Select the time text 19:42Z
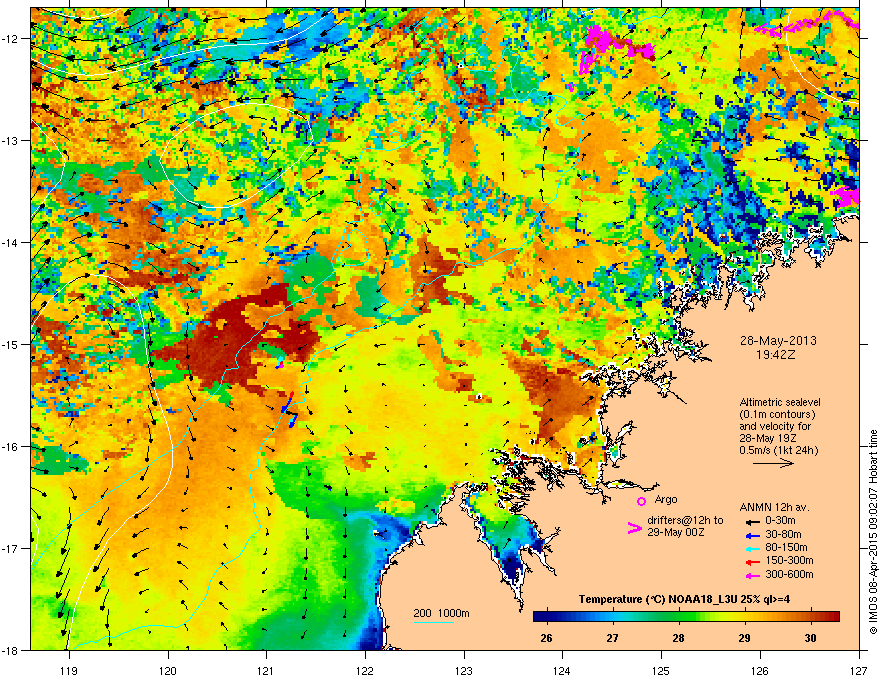Screen dimensions: 880x680 (x=776, y=355)
